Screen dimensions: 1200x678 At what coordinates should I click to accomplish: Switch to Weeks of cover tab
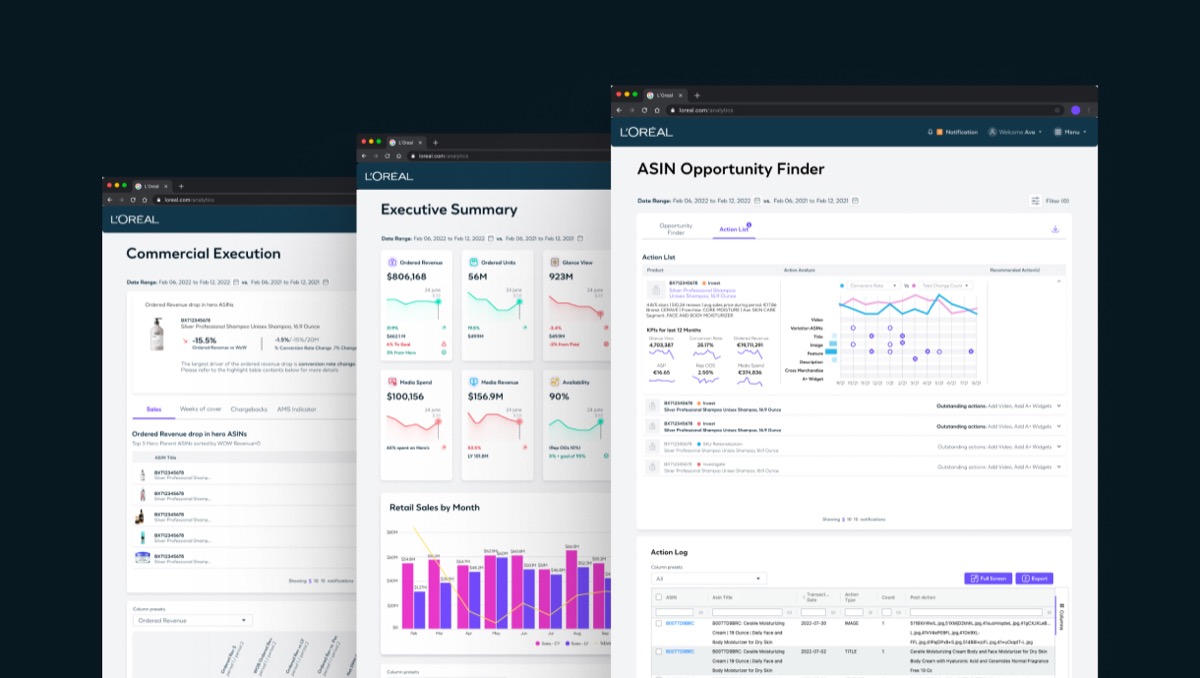[201, 409]
